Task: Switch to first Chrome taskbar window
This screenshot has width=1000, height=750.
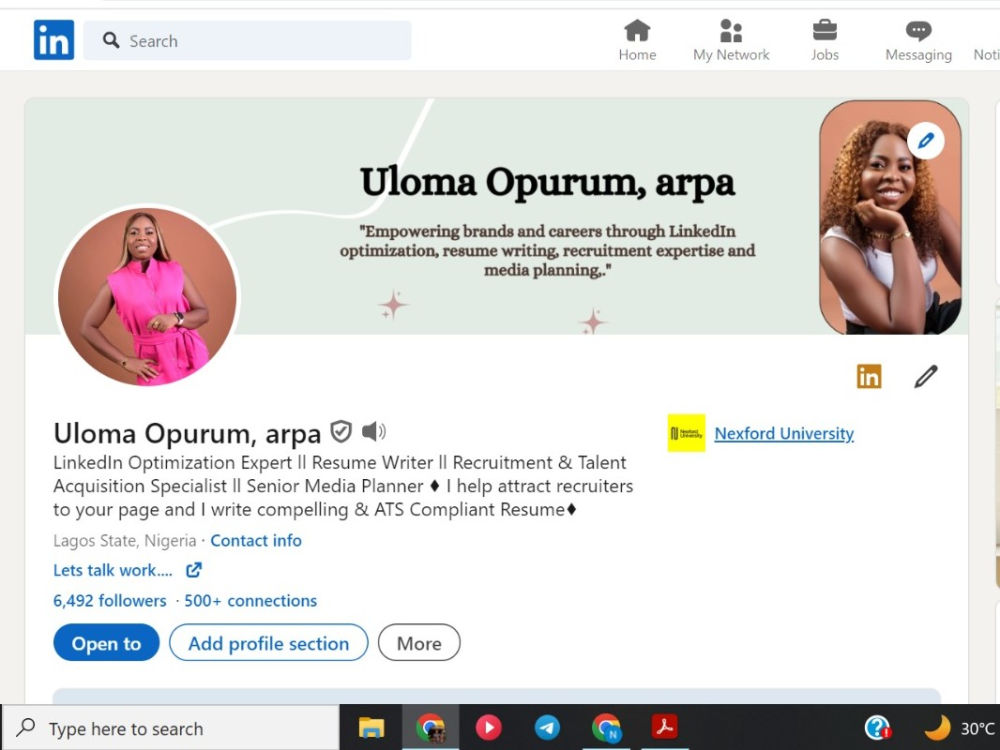Action: pos(430,727)
